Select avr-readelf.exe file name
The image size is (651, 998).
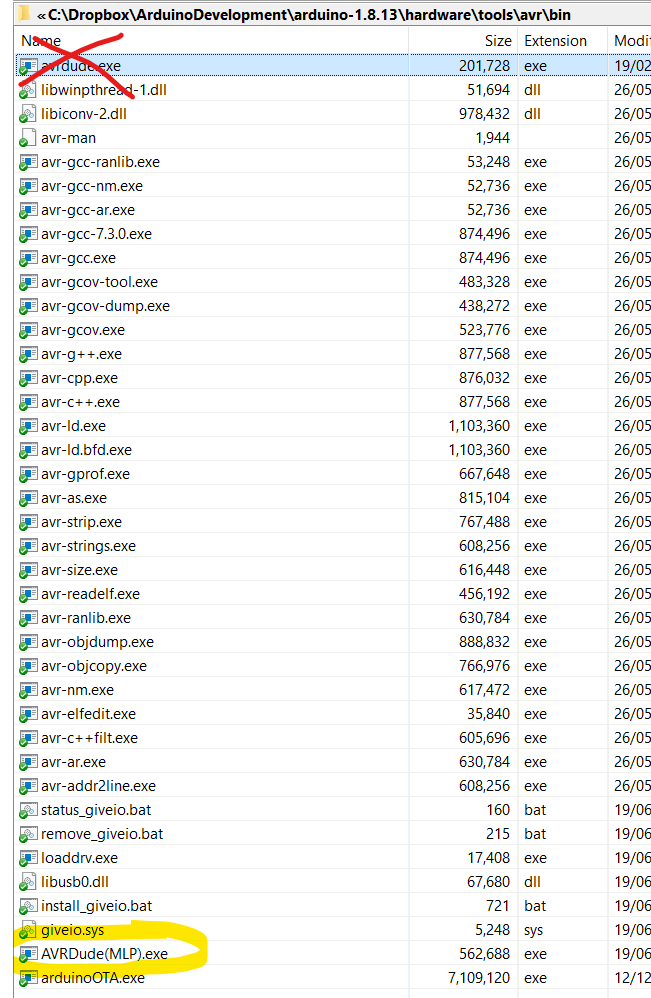pos(90,594)
